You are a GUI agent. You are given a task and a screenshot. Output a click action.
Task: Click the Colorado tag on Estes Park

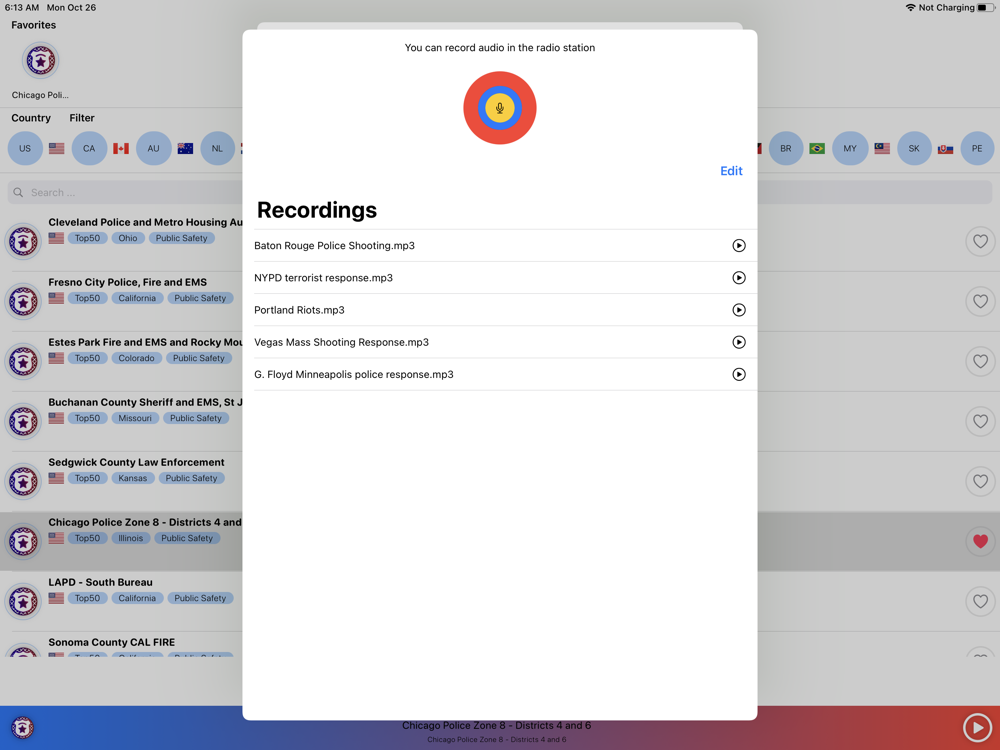136,358
